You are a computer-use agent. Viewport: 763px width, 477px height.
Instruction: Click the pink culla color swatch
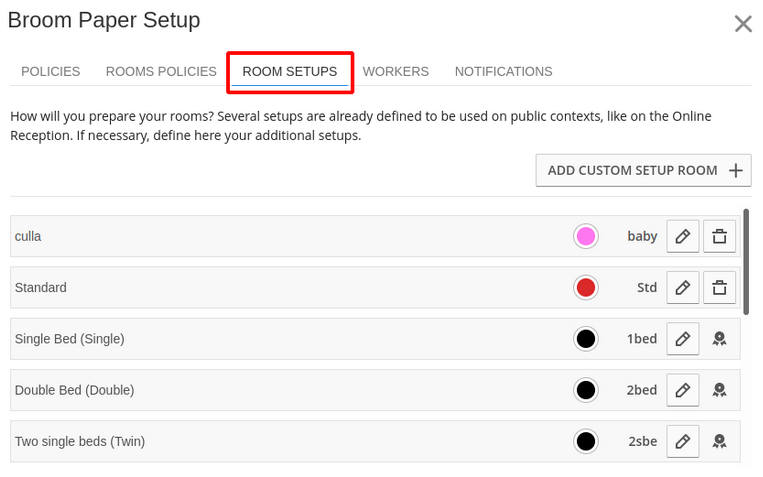pos(586,236)
